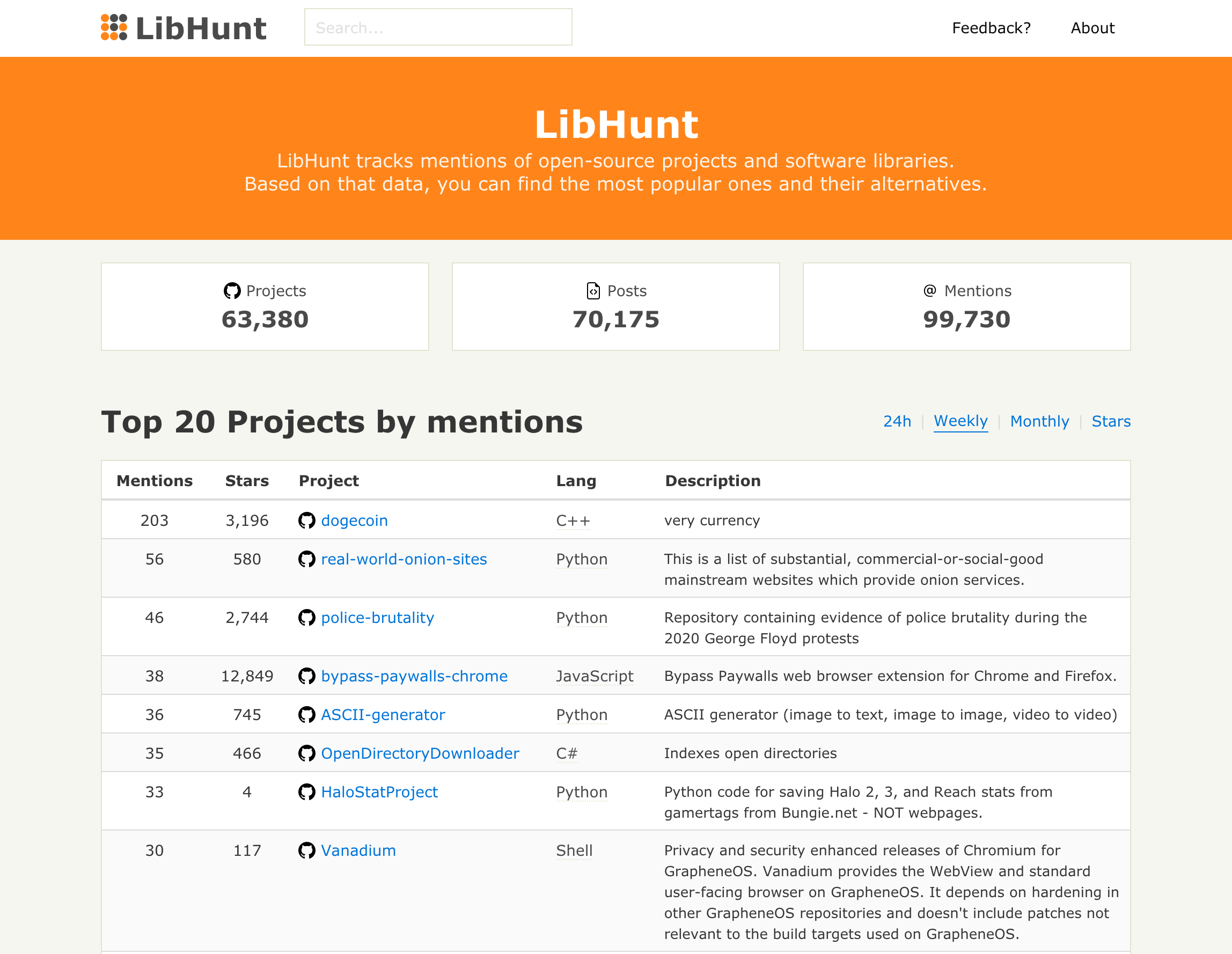The height and width of the screenshot is (954, 1232).
Task: Open the Vanadium project link
Action: click(358, 850)
